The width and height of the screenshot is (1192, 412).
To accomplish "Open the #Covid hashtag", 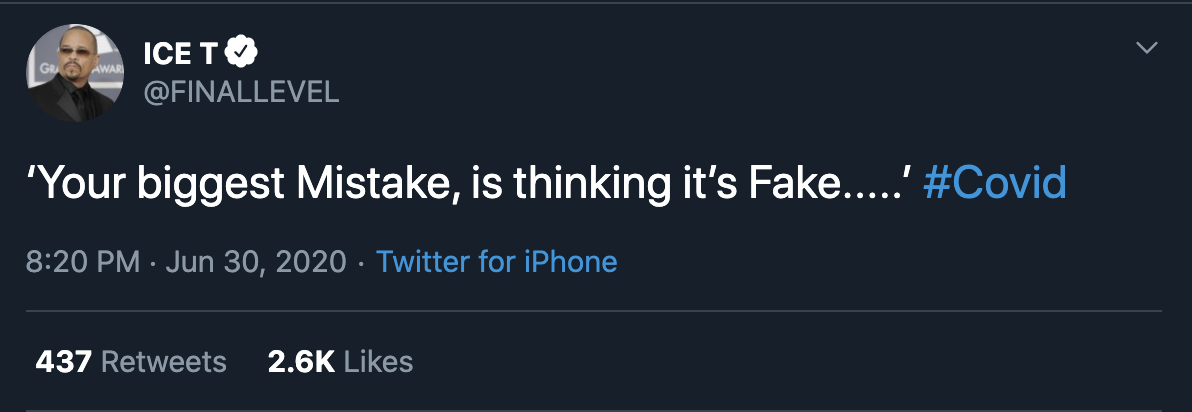I will (995, 184).
